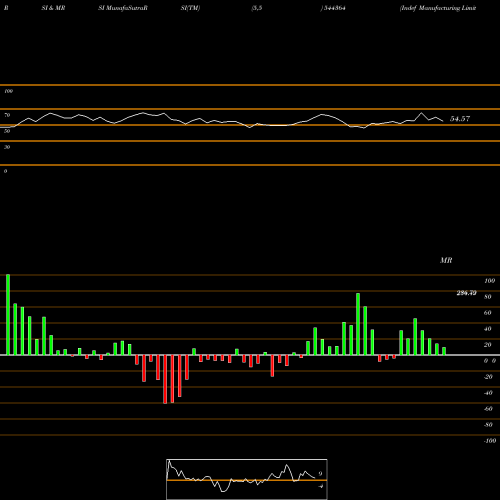This screenshot has width=500, height=500.
Task: Click the '-4' value in the mini chart
Action: [x=320, y=486]
